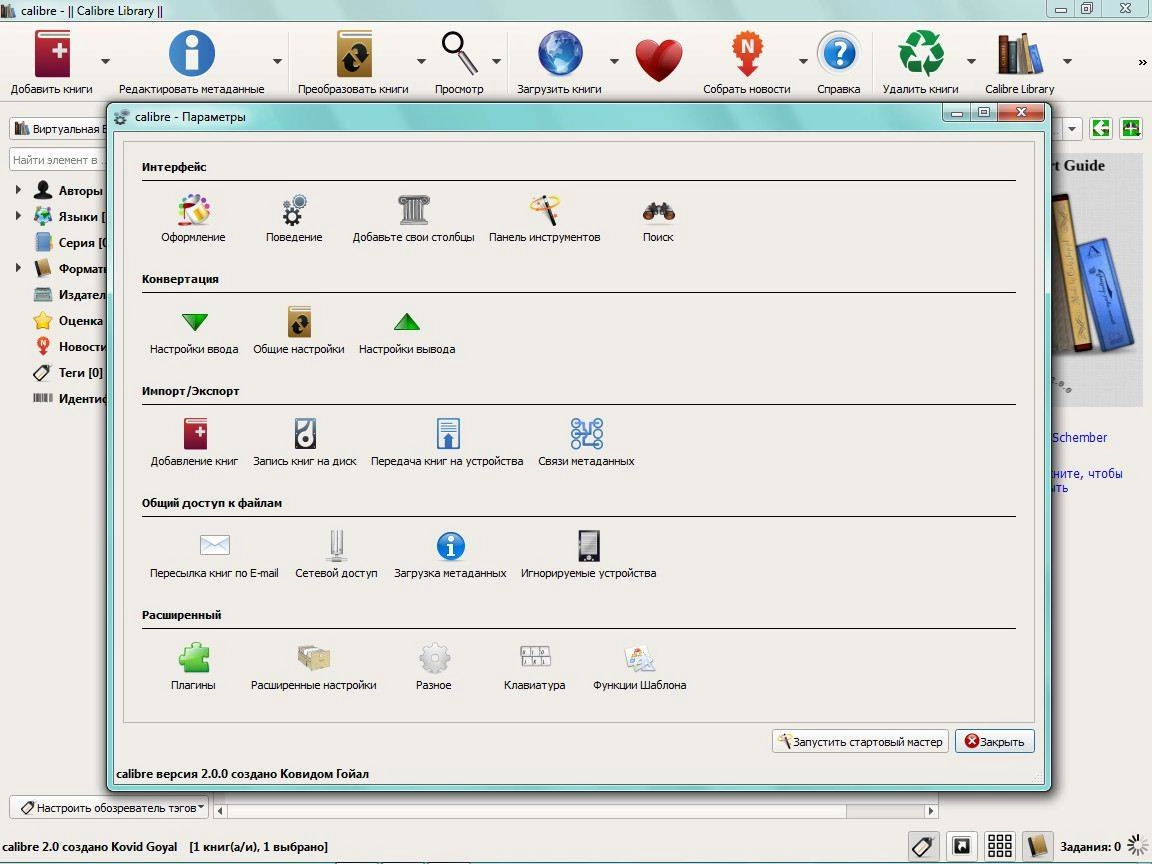Open Загрузка метаданных settings

coord(450,555)
